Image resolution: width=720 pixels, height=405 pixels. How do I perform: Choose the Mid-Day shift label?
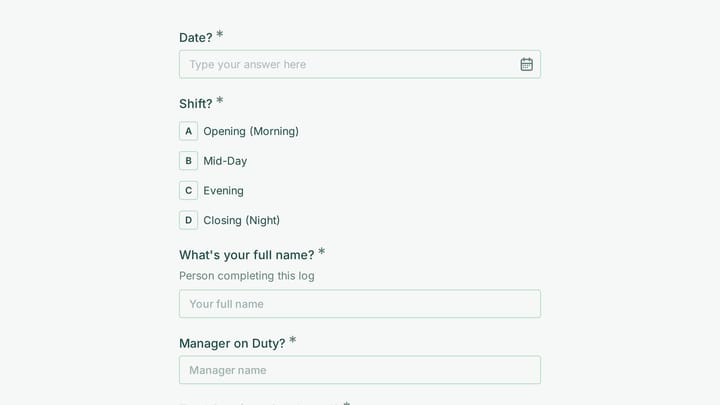click(x=225, y=161)
